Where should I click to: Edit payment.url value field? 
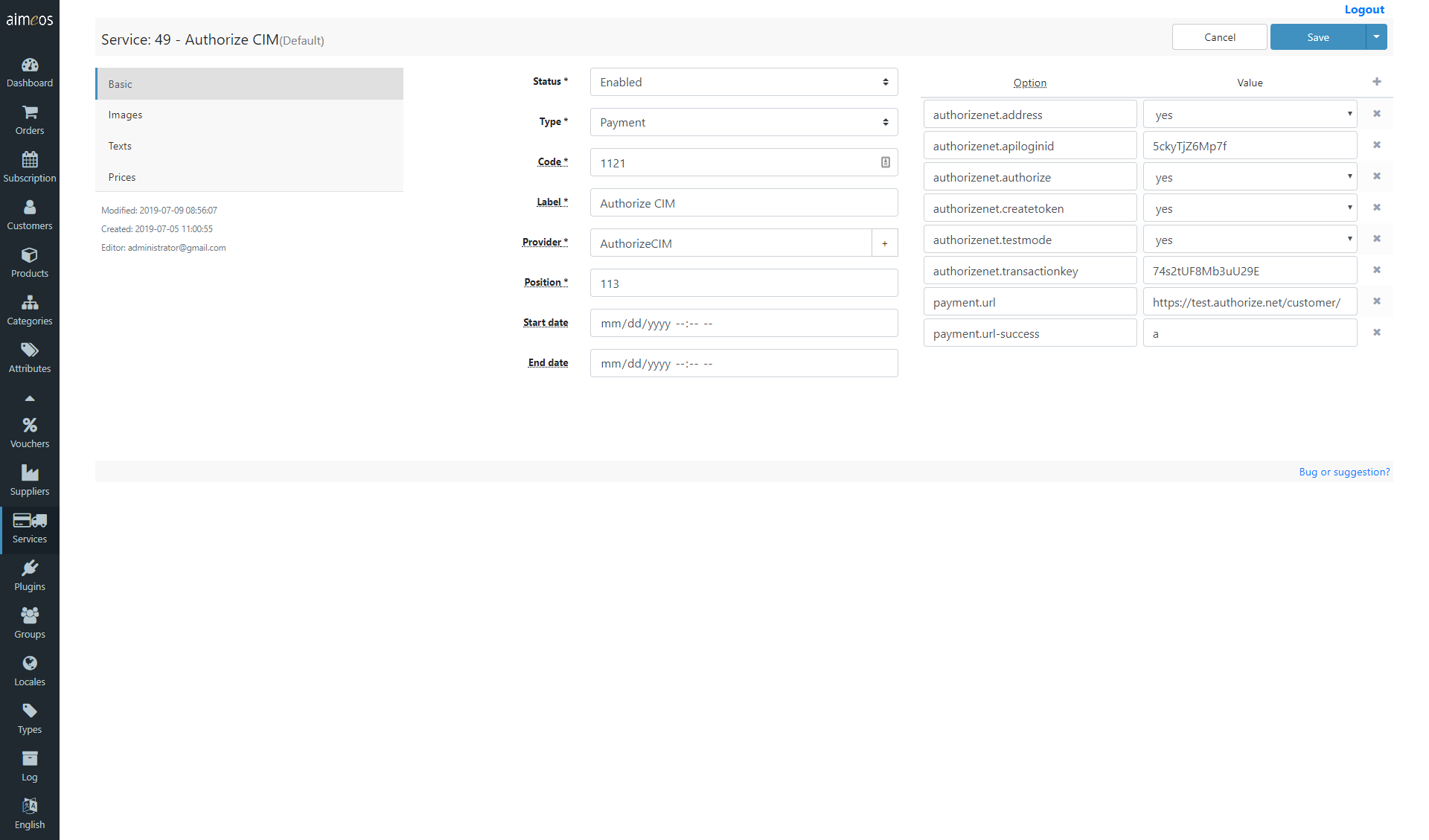pyautogui.click(x=1250, y=302)
